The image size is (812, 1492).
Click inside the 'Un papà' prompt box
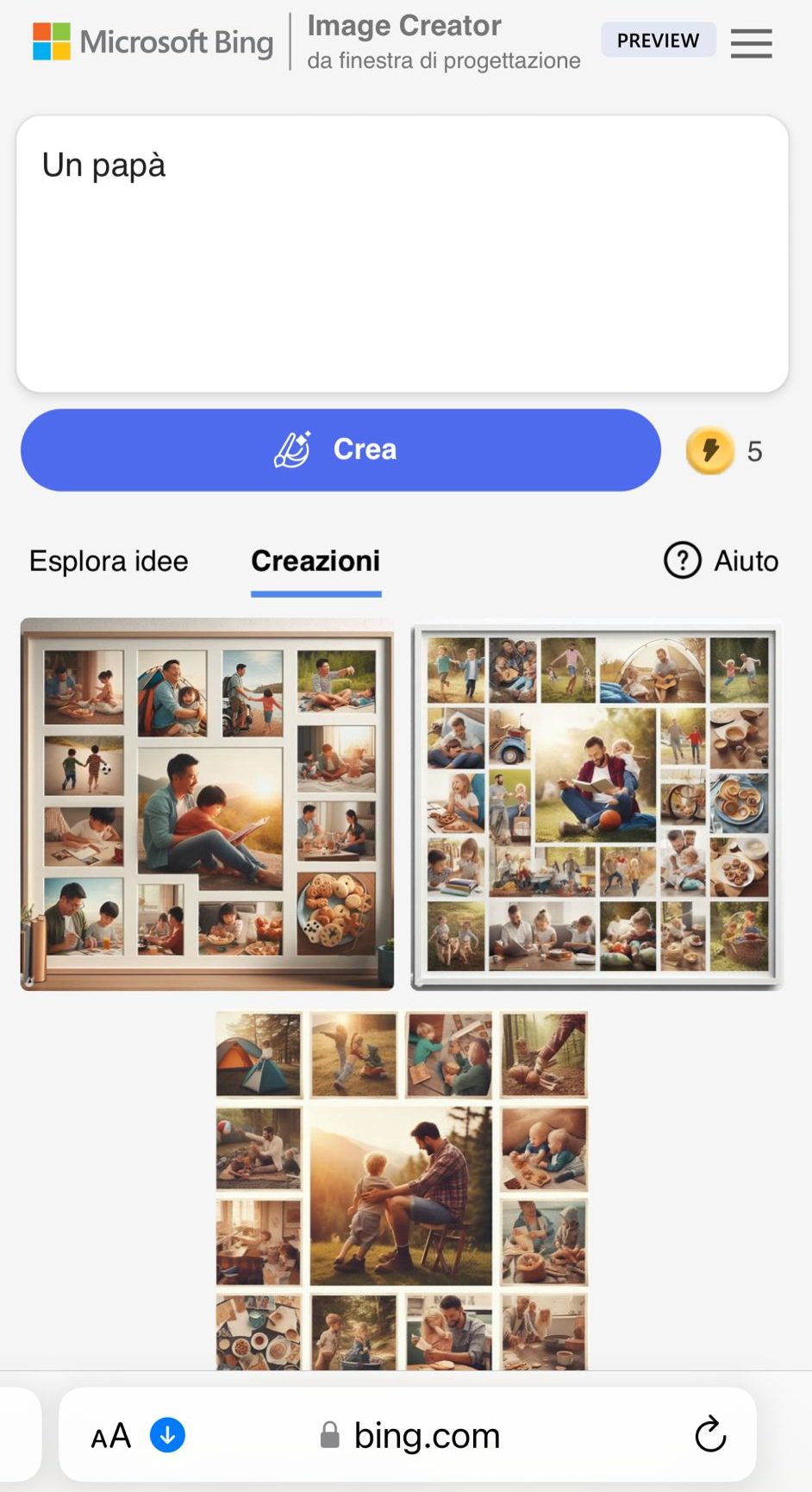click(402, 254)
